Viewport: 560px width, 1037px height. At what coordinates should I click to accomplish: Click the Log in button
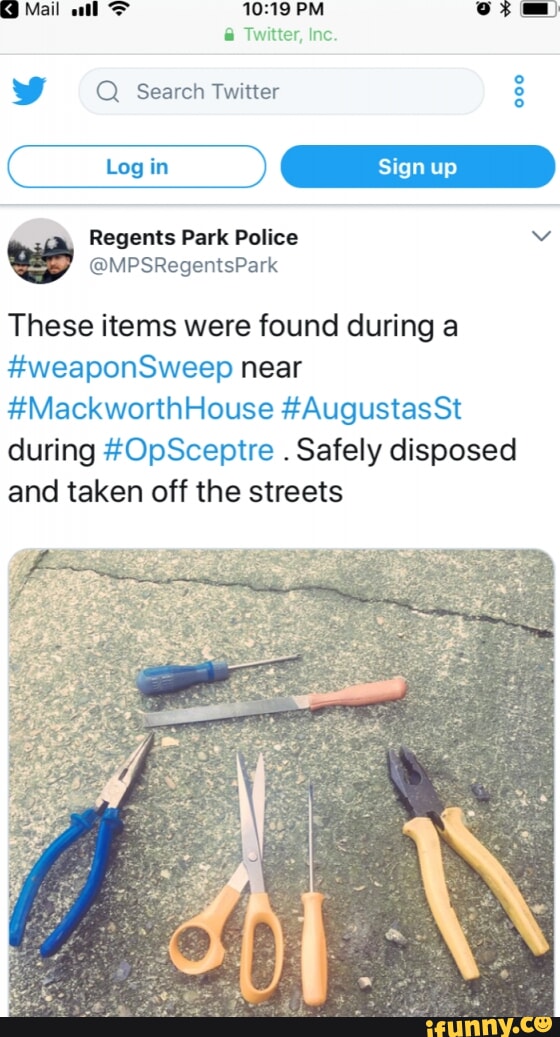point(137,167)
